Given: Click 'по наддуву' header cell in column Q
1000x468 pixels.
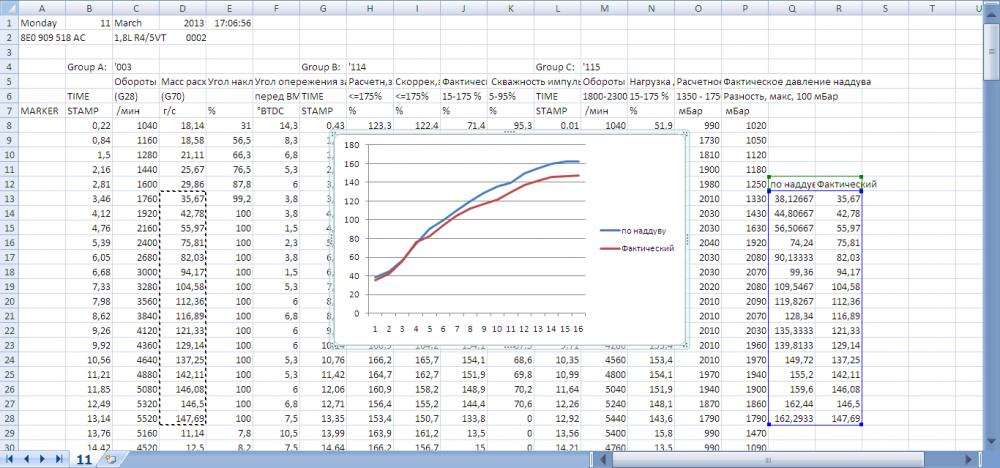Looking at the screenshot, I should point(792,184).
